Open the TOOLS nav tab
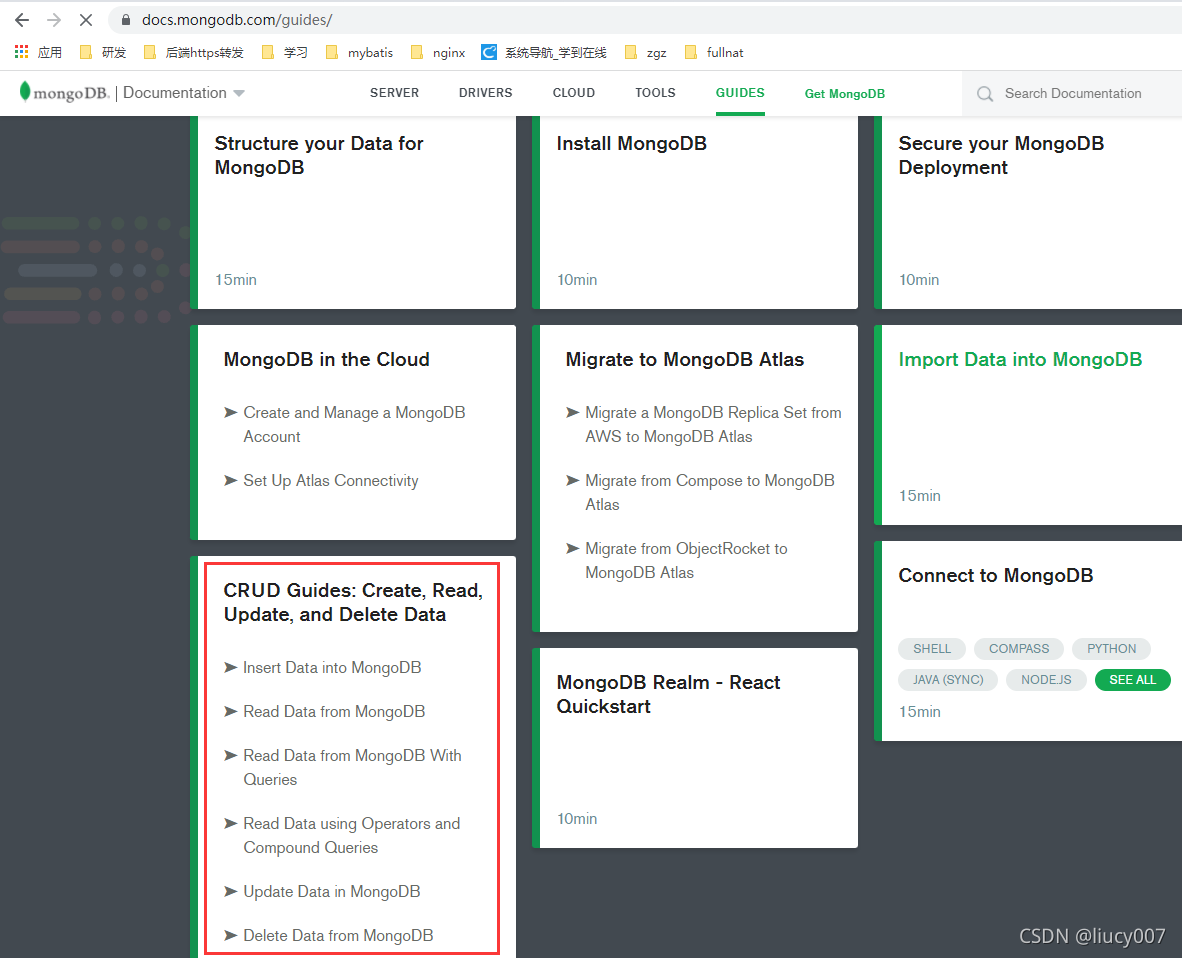1182x958 pixels. click(655, 93)
